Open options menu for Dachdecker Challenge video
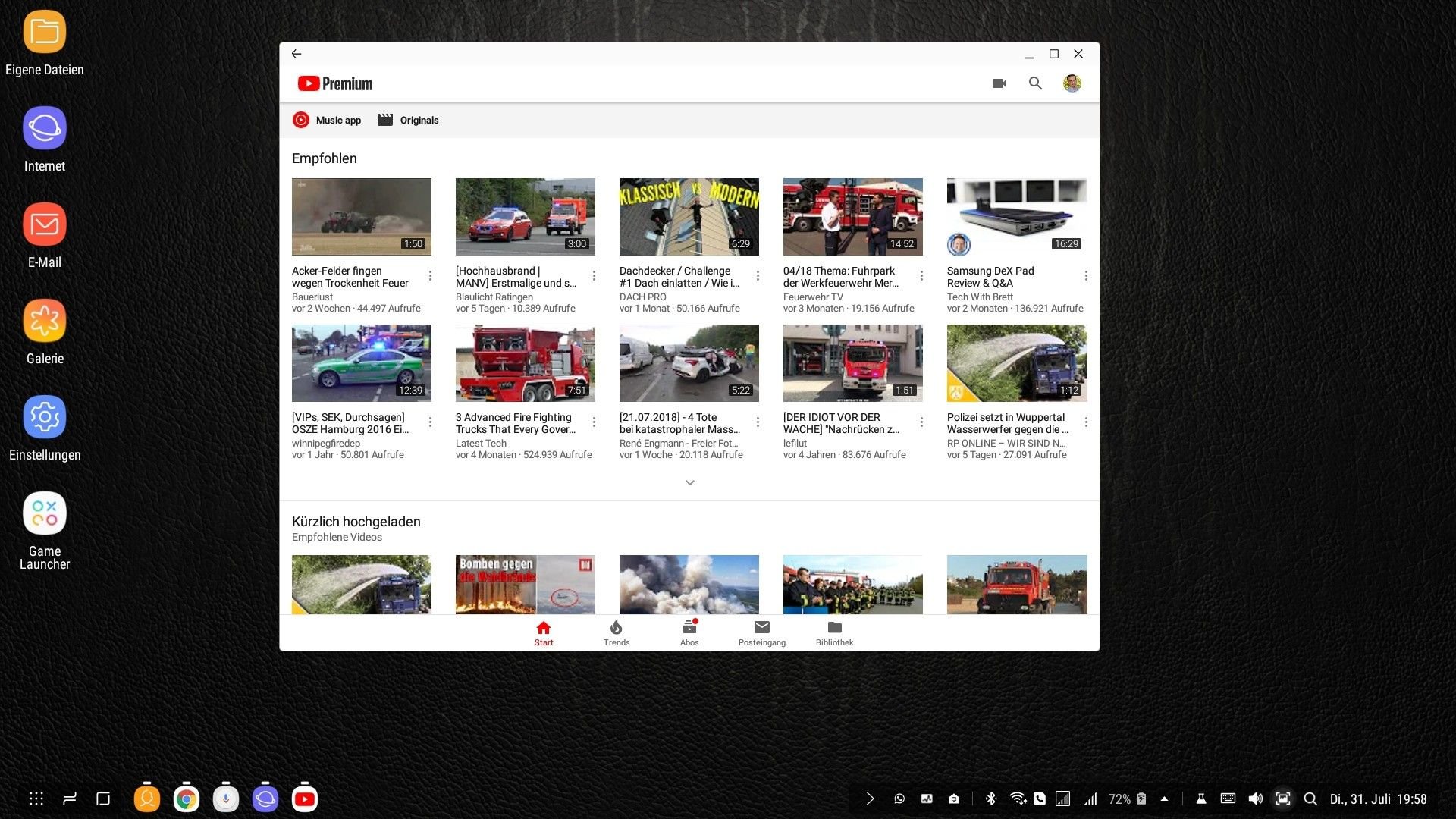The image size is (1456, 819). pyautogui.click(x=758, y=276)
